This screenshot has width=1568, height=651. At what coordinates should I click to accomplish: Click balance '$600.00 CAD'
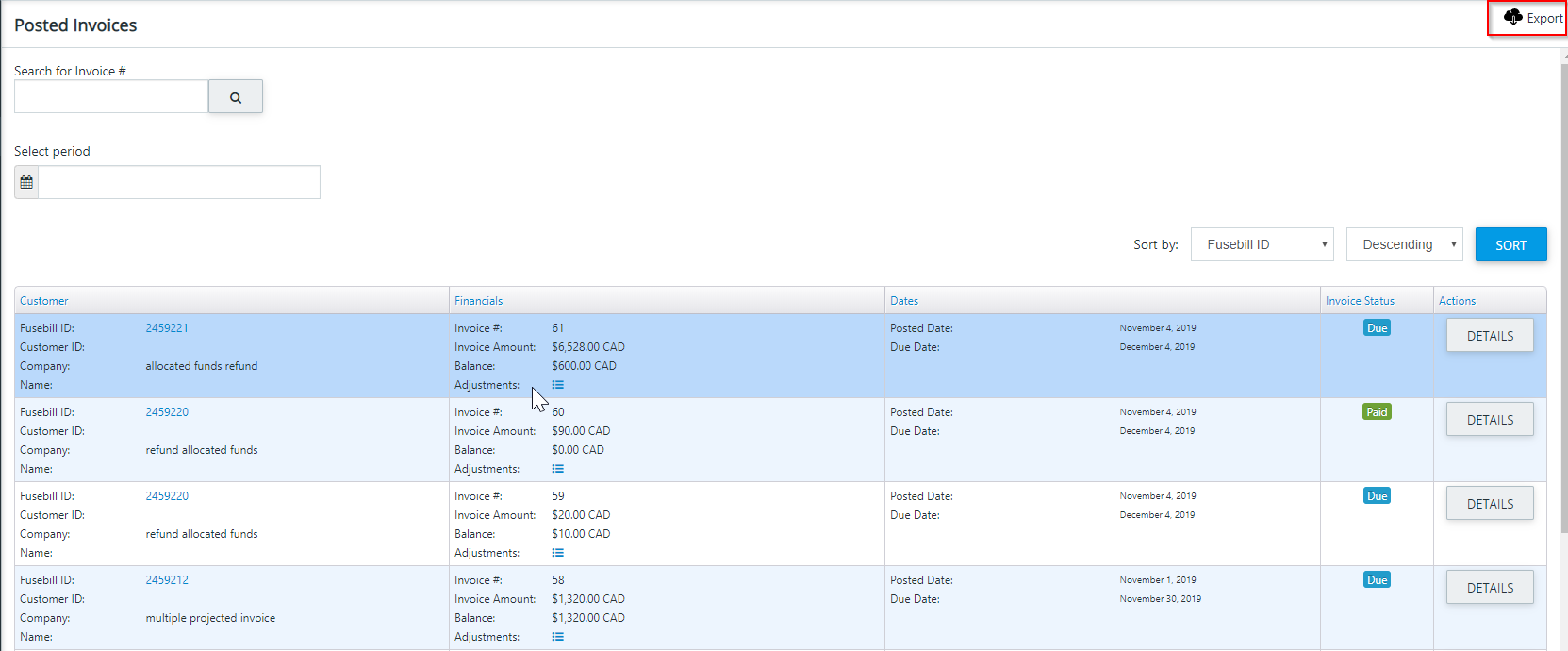pos(584,366)
